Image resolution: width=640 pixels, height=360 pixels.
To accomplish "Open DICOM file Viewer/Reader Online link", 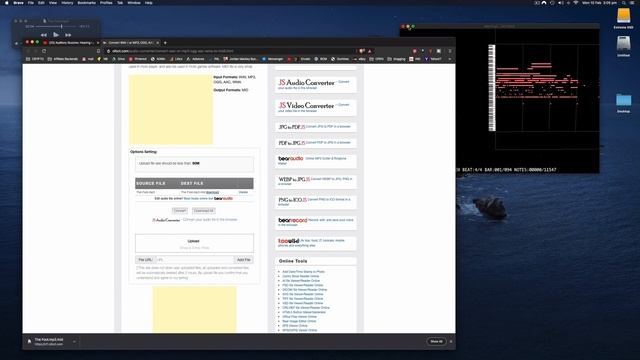I will pos(304,289).
